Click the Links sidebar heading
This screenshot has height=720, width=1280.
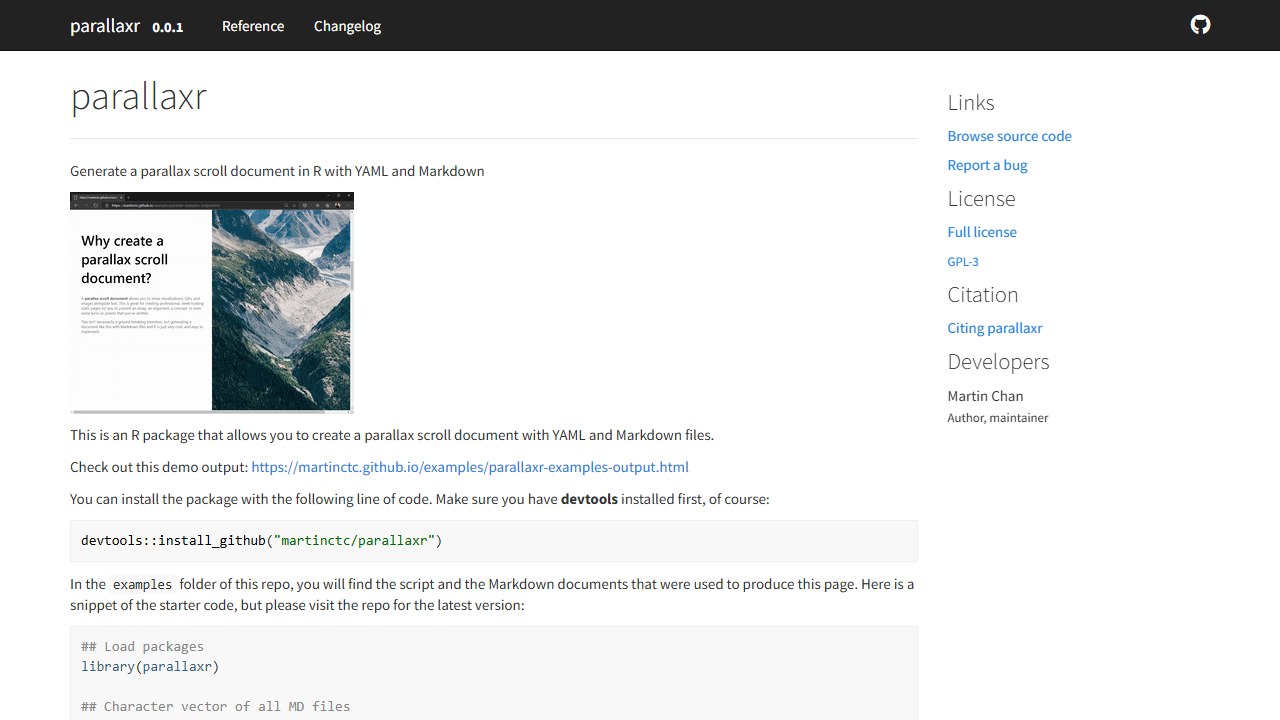point(971,103)
